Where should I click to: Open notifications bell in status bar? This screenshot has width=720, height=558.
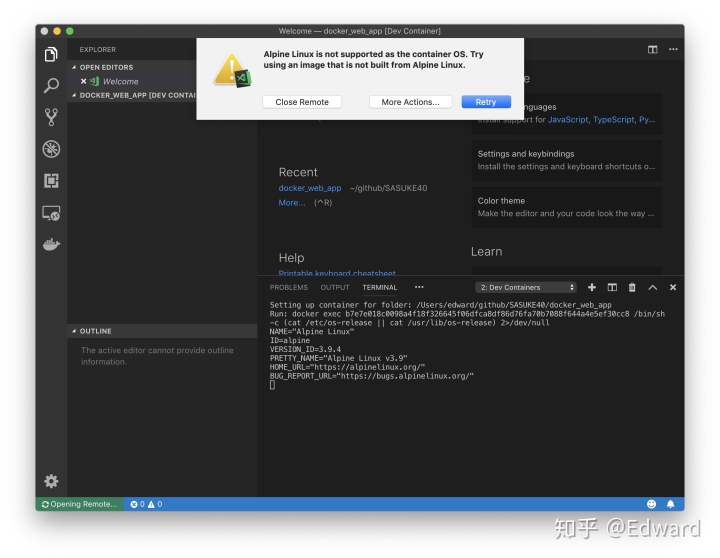pos(670,504)
